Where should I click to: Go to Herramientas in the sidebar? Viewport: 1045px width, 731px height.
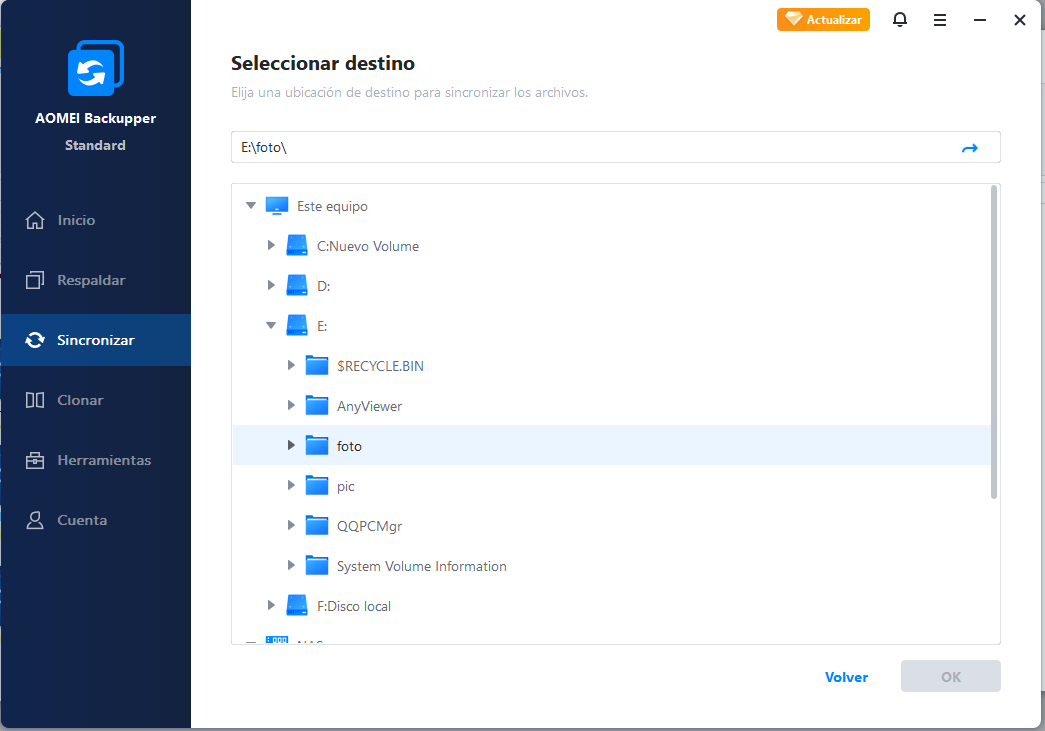tap(104, 460)
